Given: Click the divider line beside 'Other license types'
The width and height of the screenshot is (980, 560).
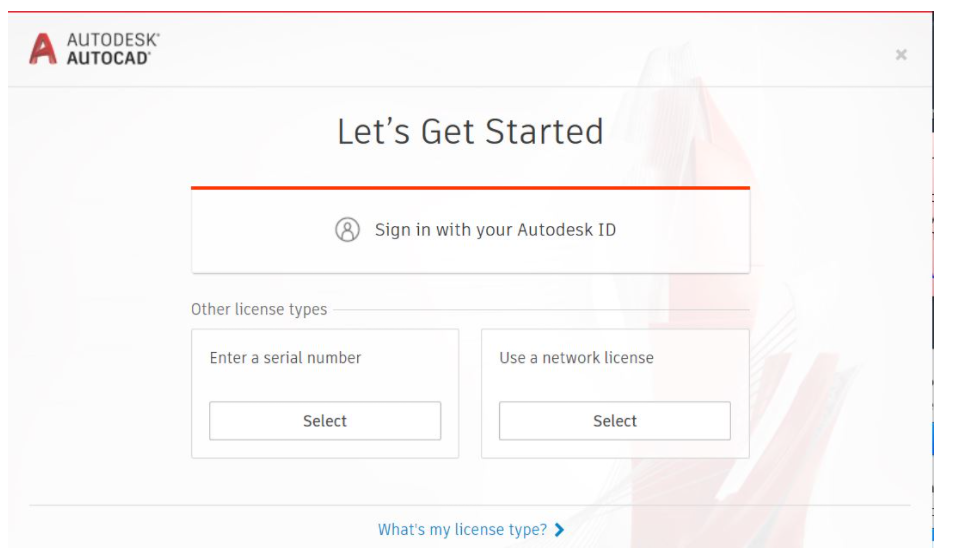Looking at the screenshot, I should 540,310.
